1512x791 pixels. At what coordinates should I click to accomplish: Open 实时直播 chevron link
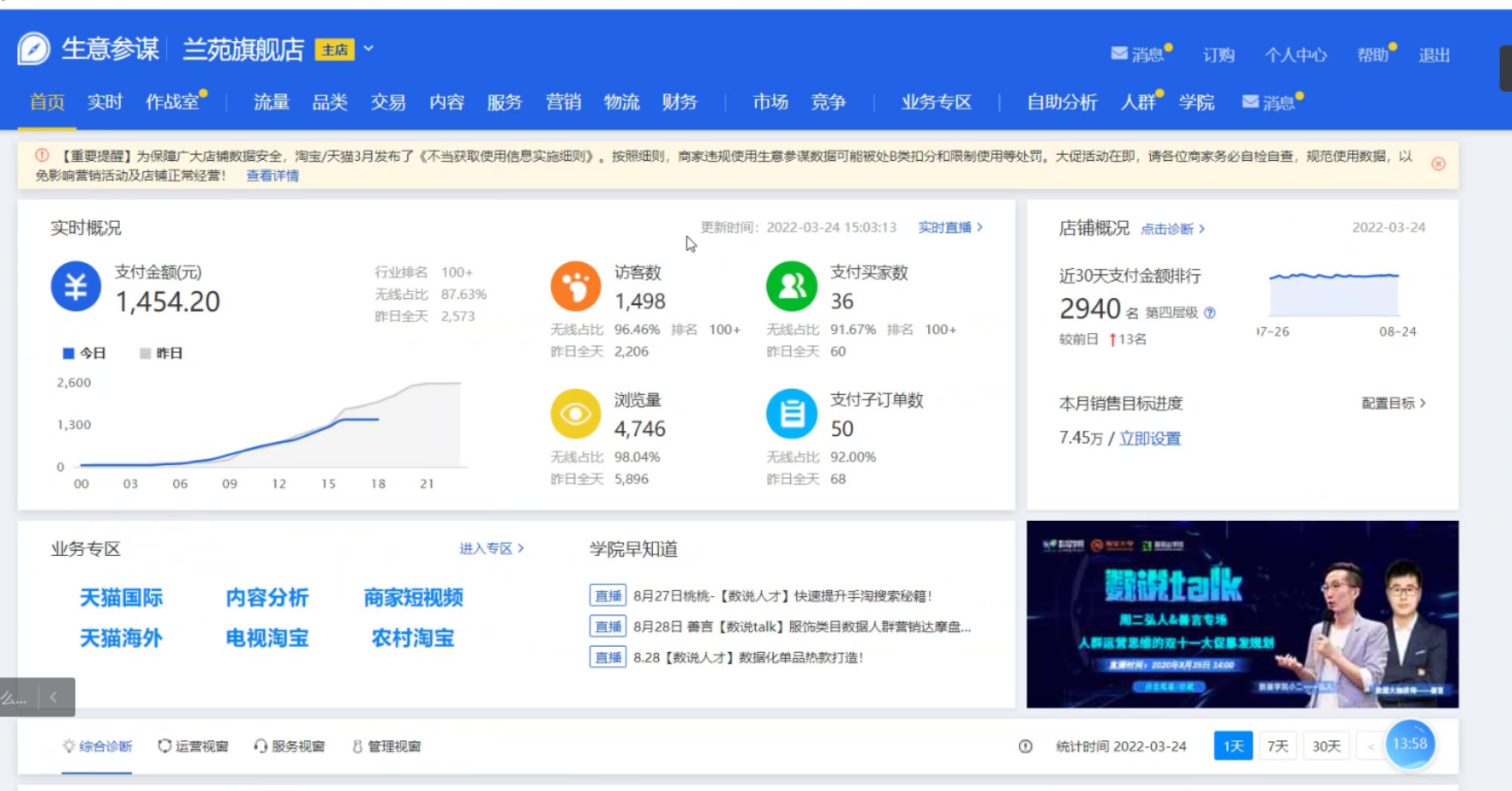tap(951, 227)
